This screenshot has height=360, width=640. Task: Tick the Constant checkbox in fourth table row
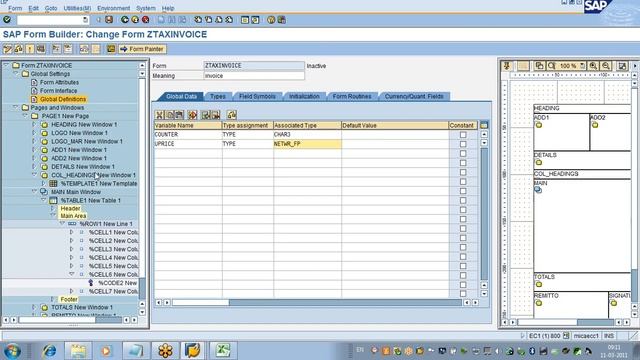(463, 163)
